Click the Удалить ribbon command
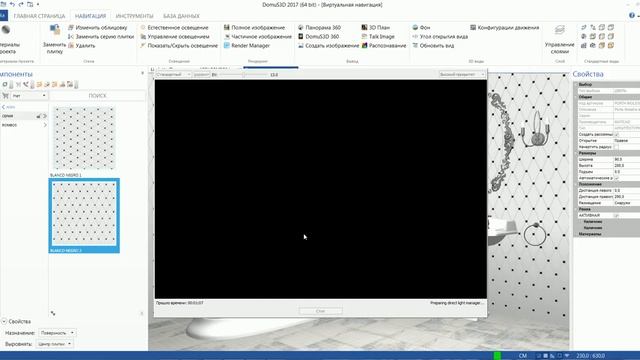The image size is (640, 360). pyautogui.click(x=81, y=45)
